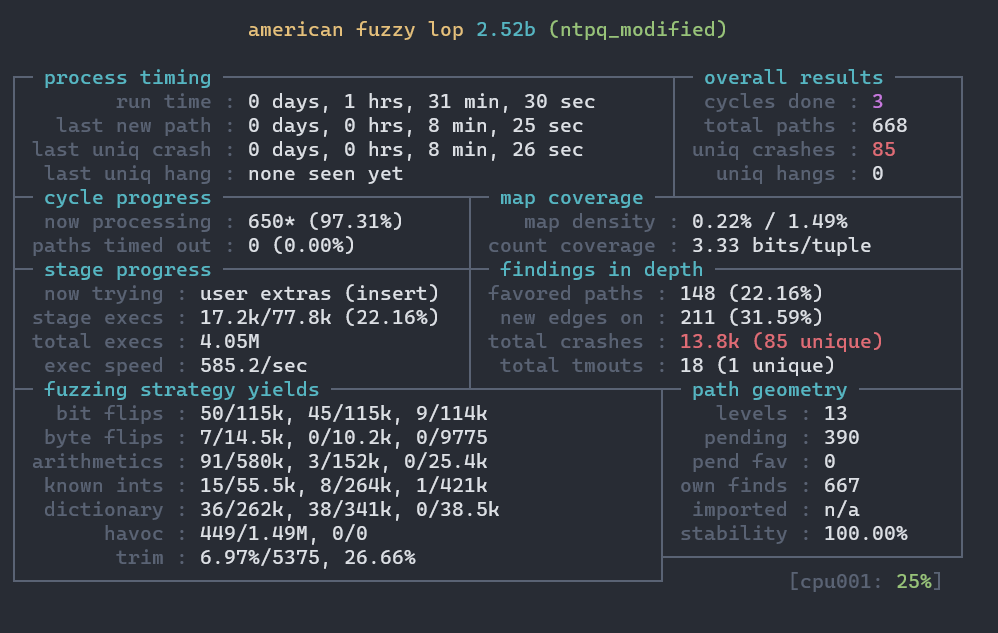Viewport: 998px width, 633px height.
Task: Click the 'process timing' section heading
Action: tap(127, 78)
